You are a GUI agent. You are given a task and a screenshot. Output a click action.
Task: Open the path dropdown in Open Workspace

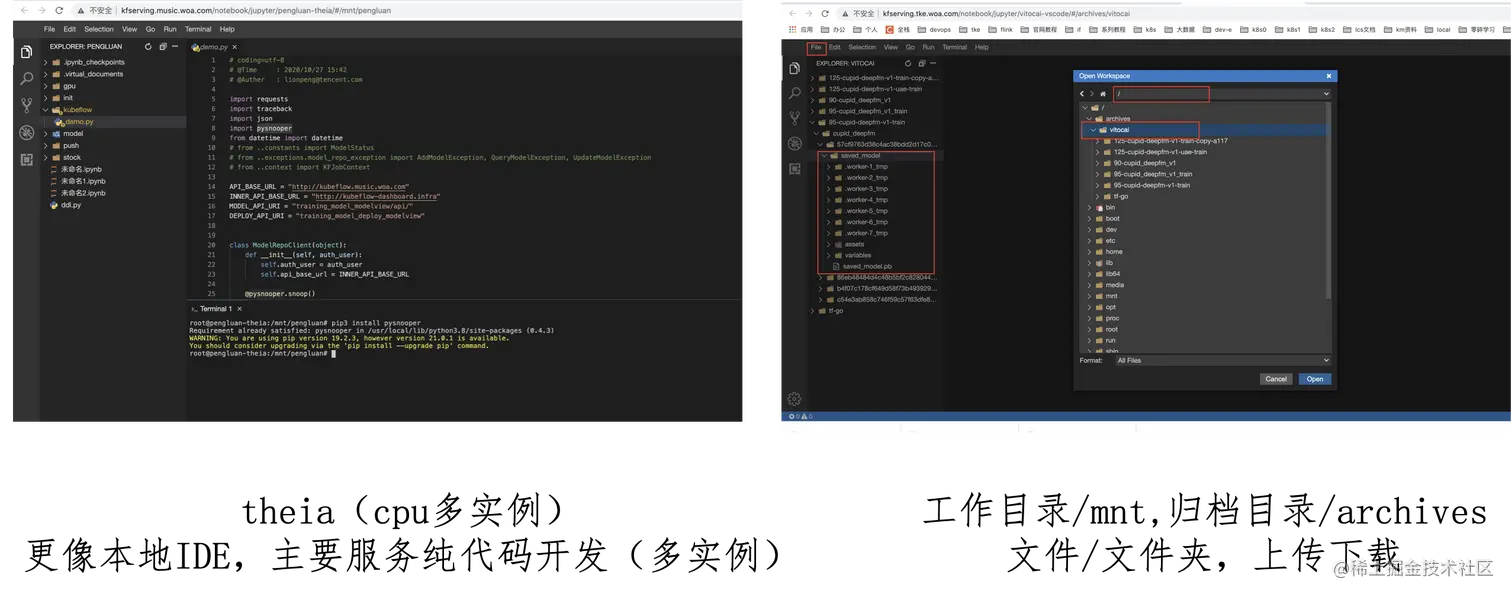(x=1326, y=94)
